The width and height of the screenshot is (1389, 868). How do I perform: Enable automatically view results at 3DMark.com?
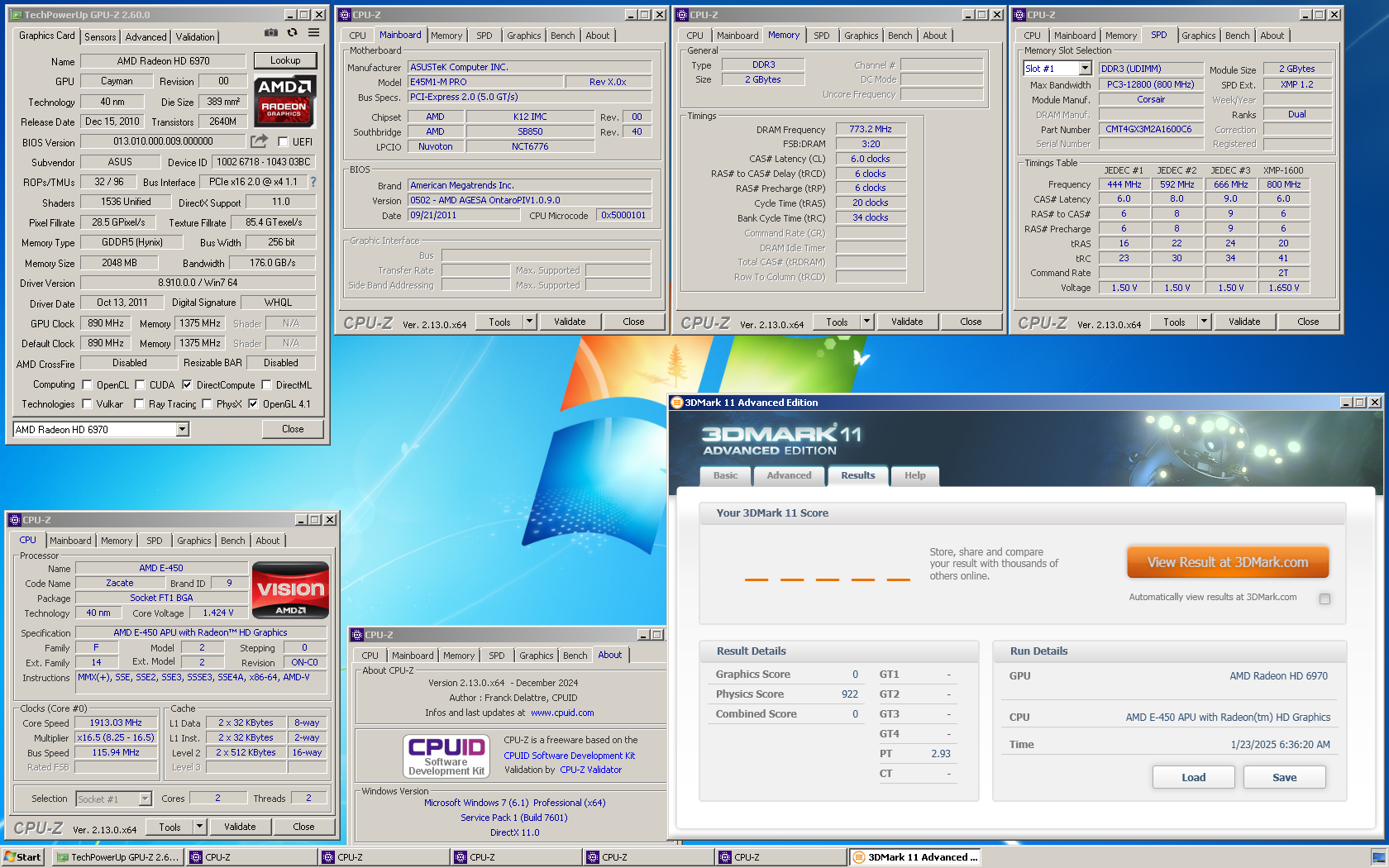point(1325,599)
